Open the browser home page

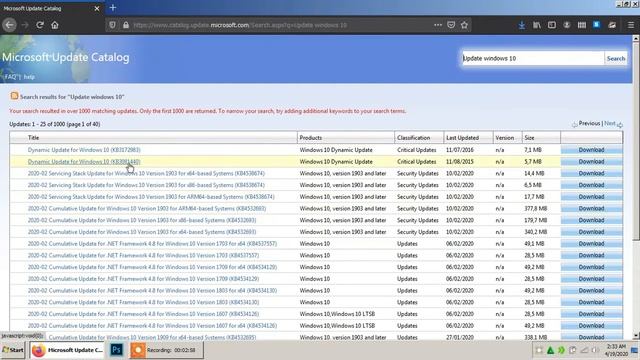[x=55, y=25]
